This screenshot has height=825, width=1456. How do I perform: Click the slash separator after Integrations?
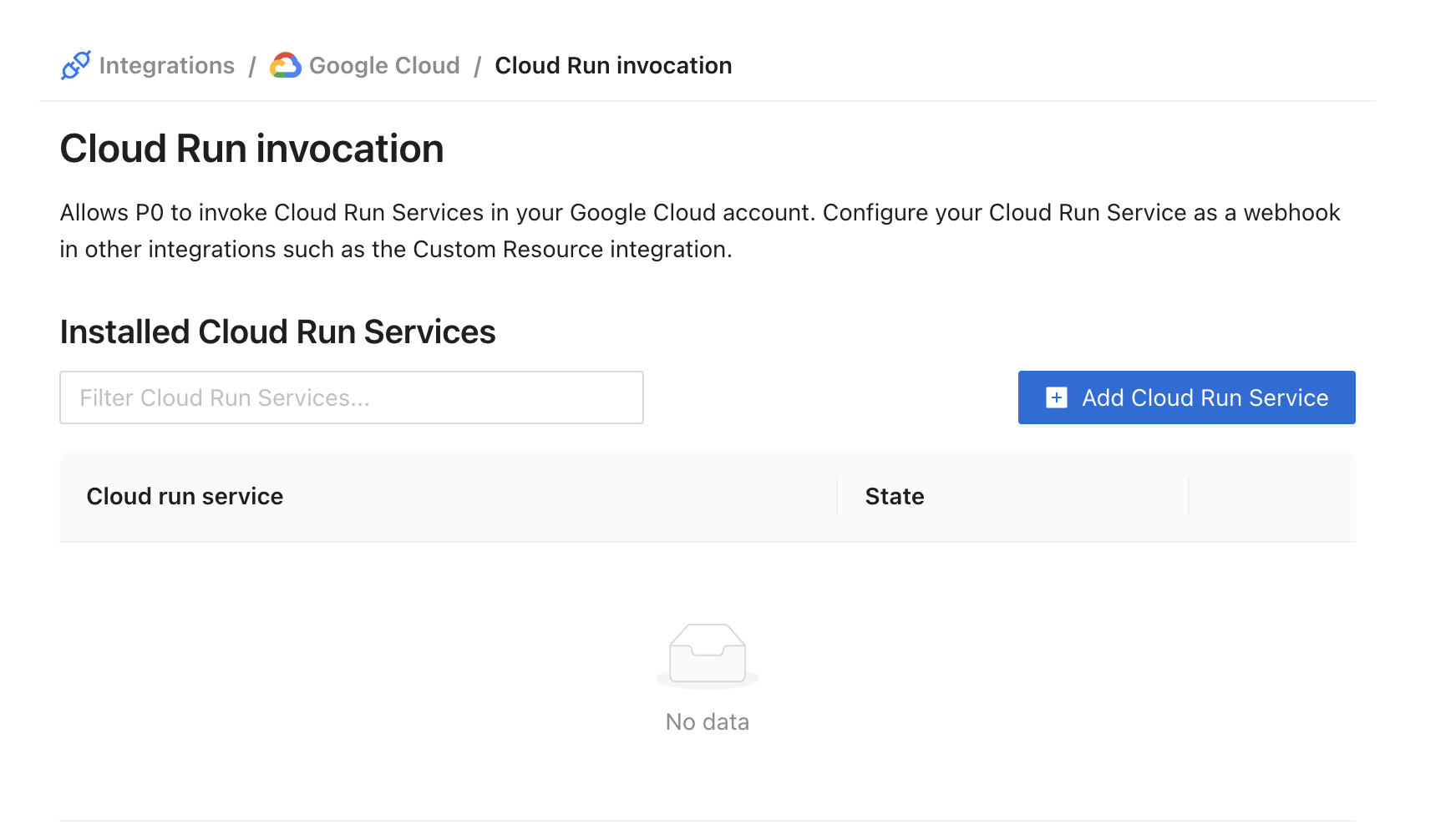pos(251,66)
